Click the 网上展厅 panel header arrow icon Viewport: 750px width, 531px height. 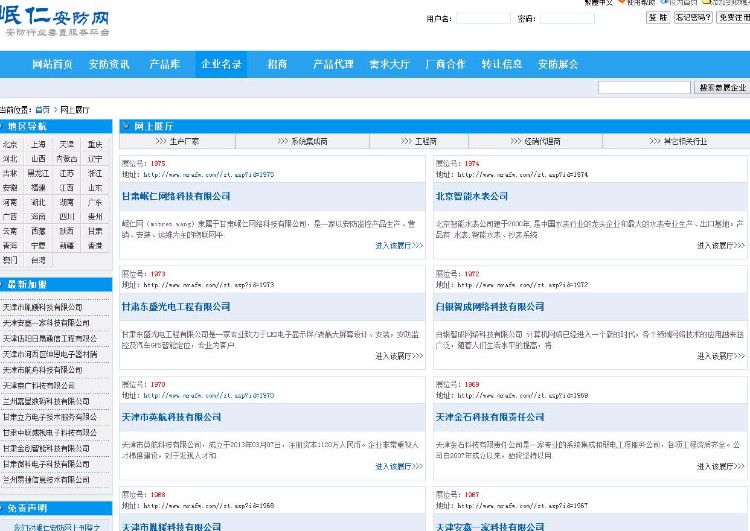(x=126, y=126)
